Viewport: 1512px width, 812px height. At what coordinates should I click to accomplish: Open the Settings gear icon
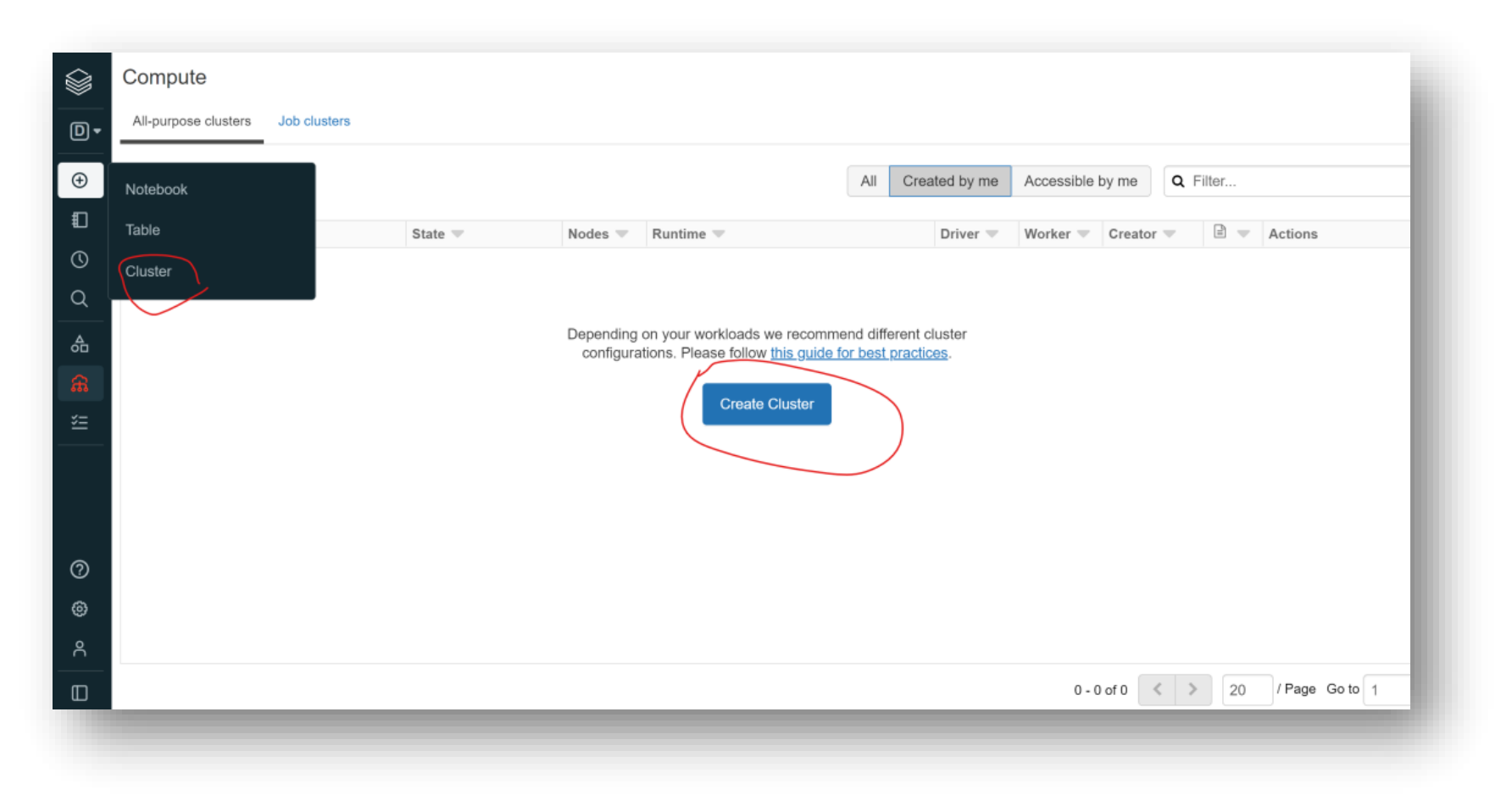(x=80, y=609)
